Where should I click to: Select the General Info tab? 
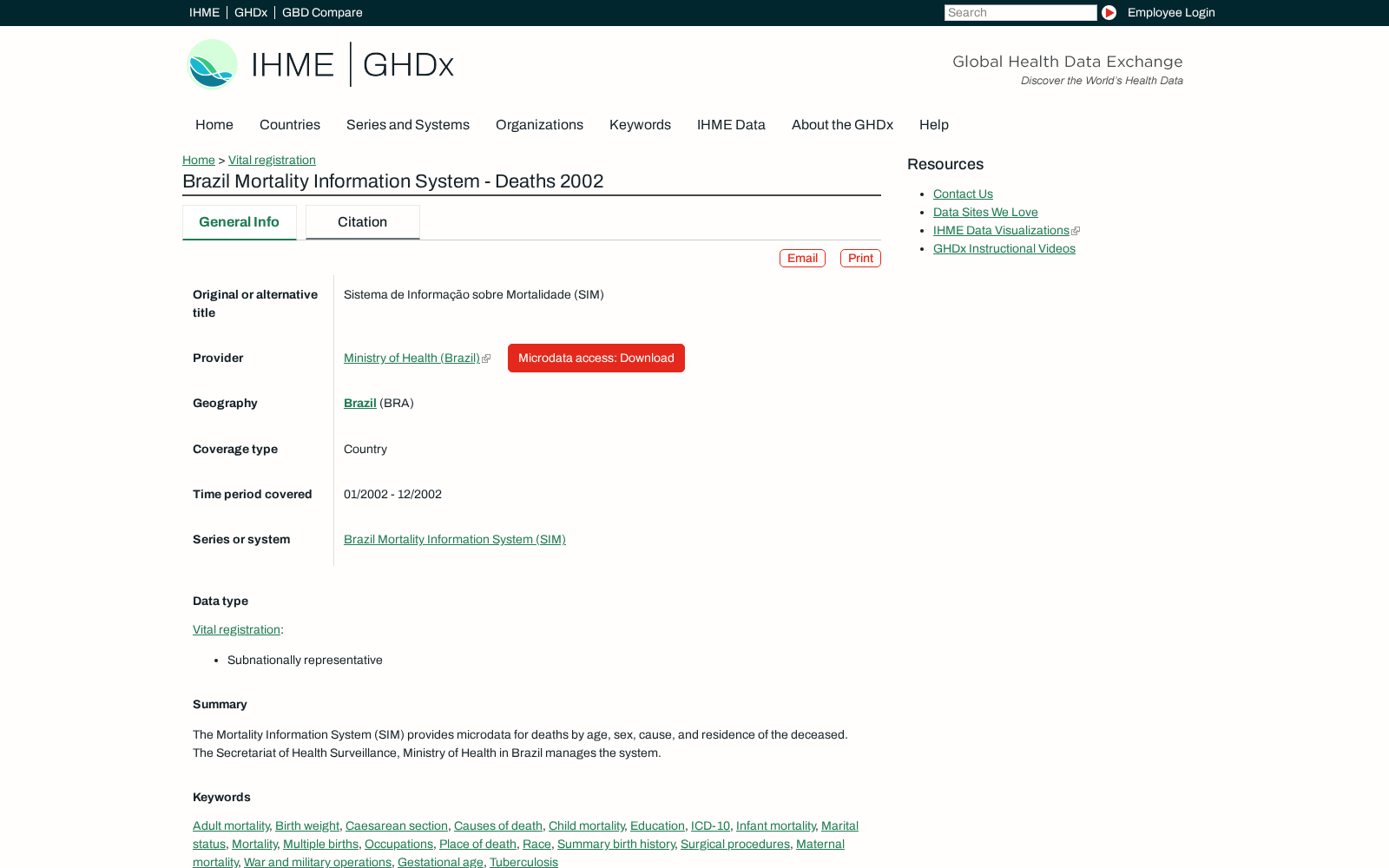pyautogui.click(x=239, y=222)
